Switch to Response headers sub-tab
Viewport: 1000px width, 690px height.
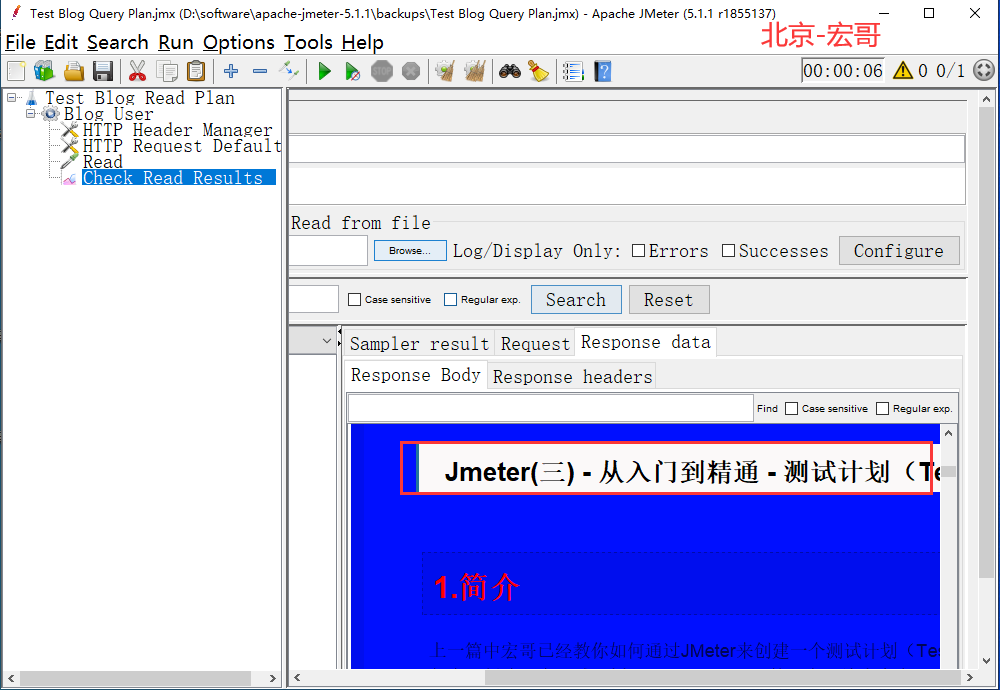pyautogui.click(x=573, y=377)
